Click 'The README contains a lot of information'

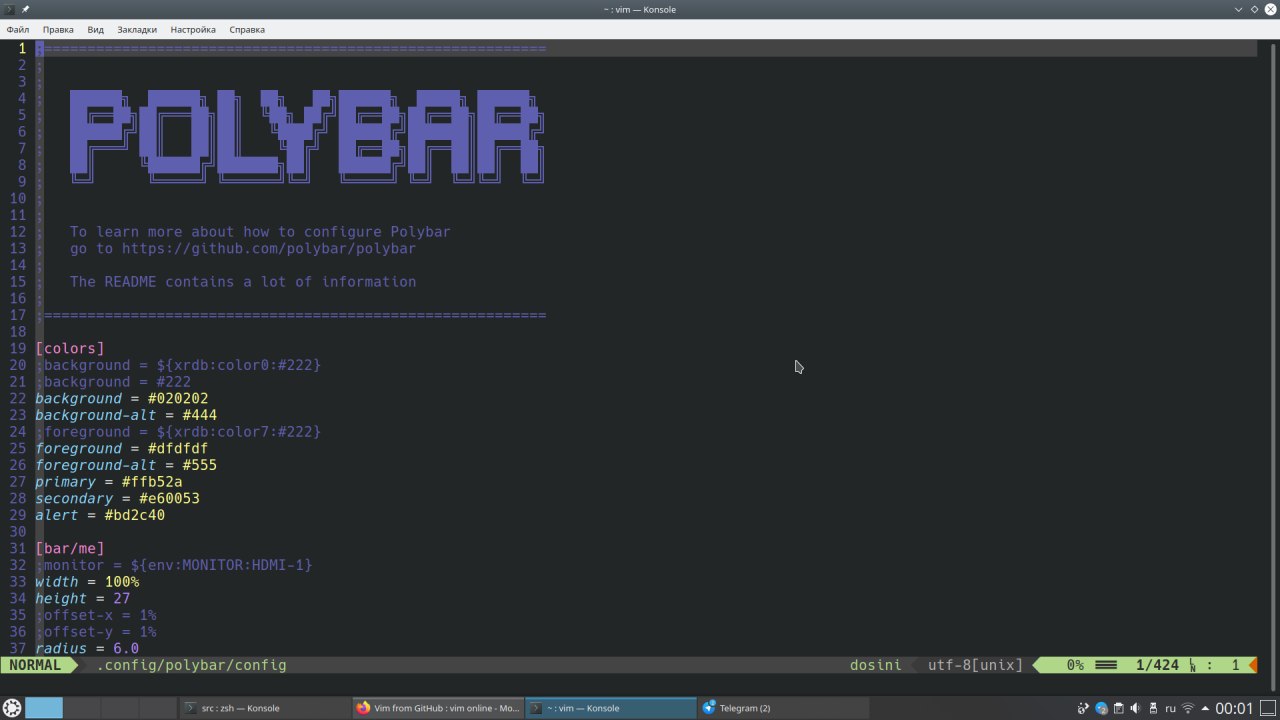coord(243,282)
